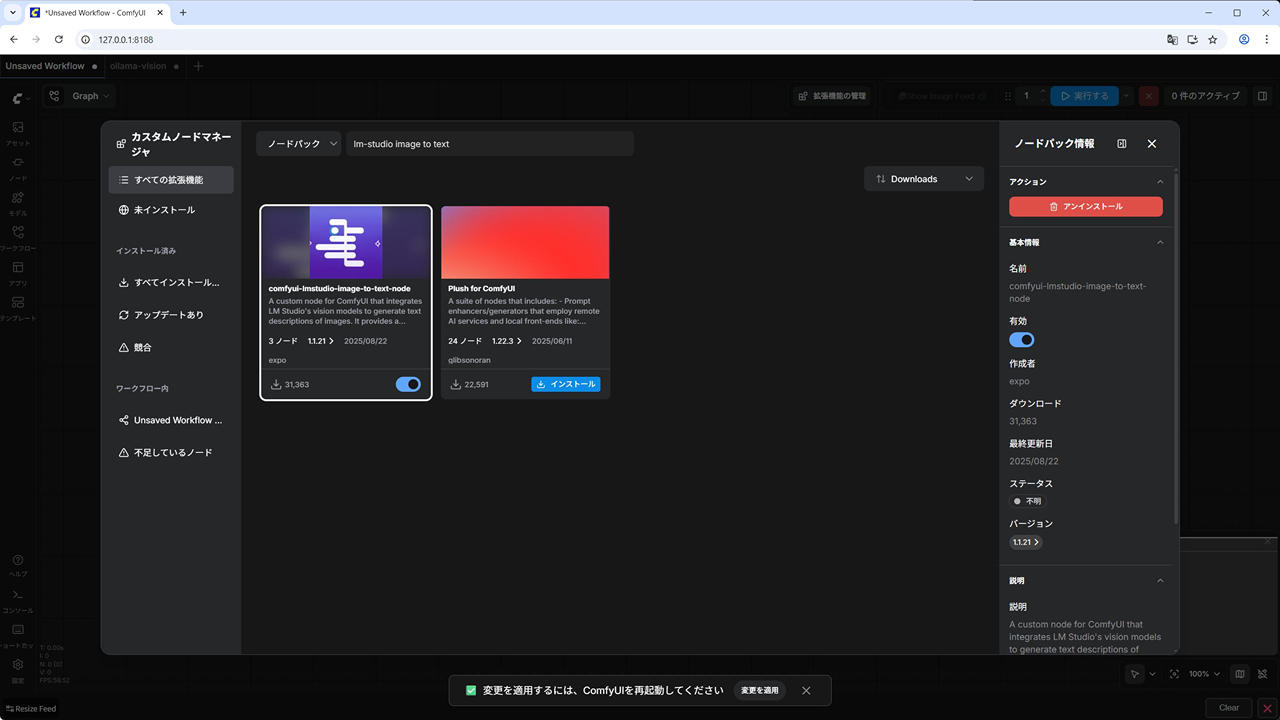Toggle the 有効 switch in info panel
Image resolution: width=1280 pixels, height=720 pixels.
coord(1021,340)
